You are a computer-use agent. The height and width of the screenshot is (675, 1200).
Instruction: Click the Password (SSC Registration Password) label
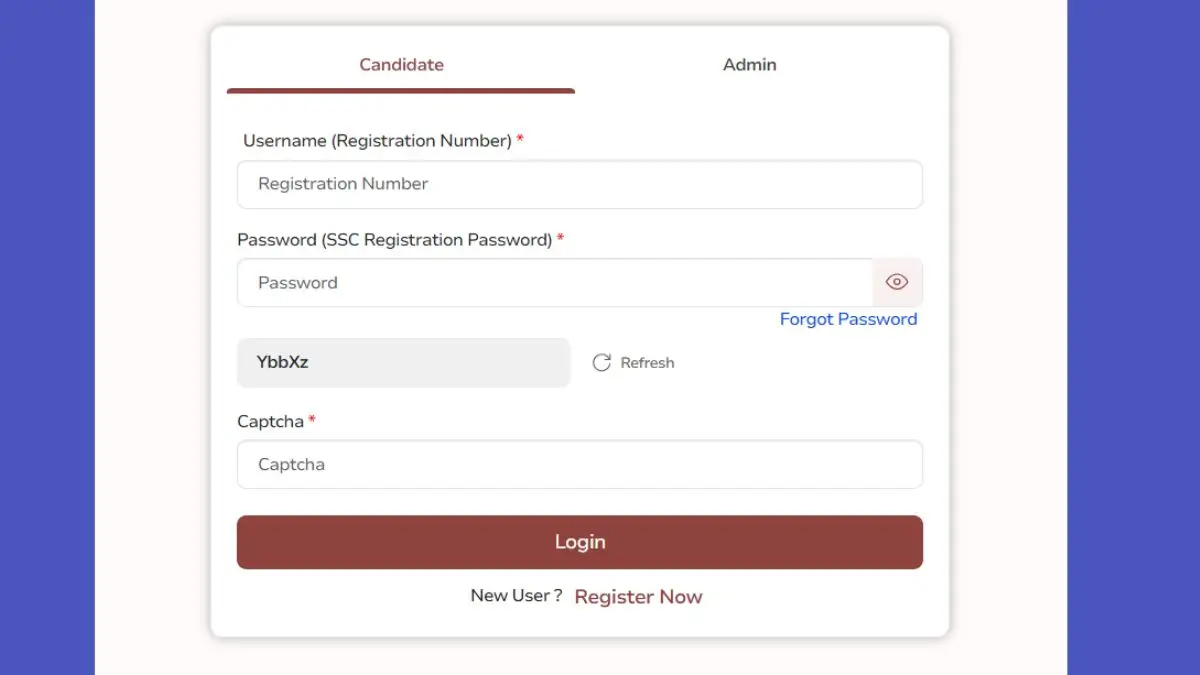pos(394,240)
